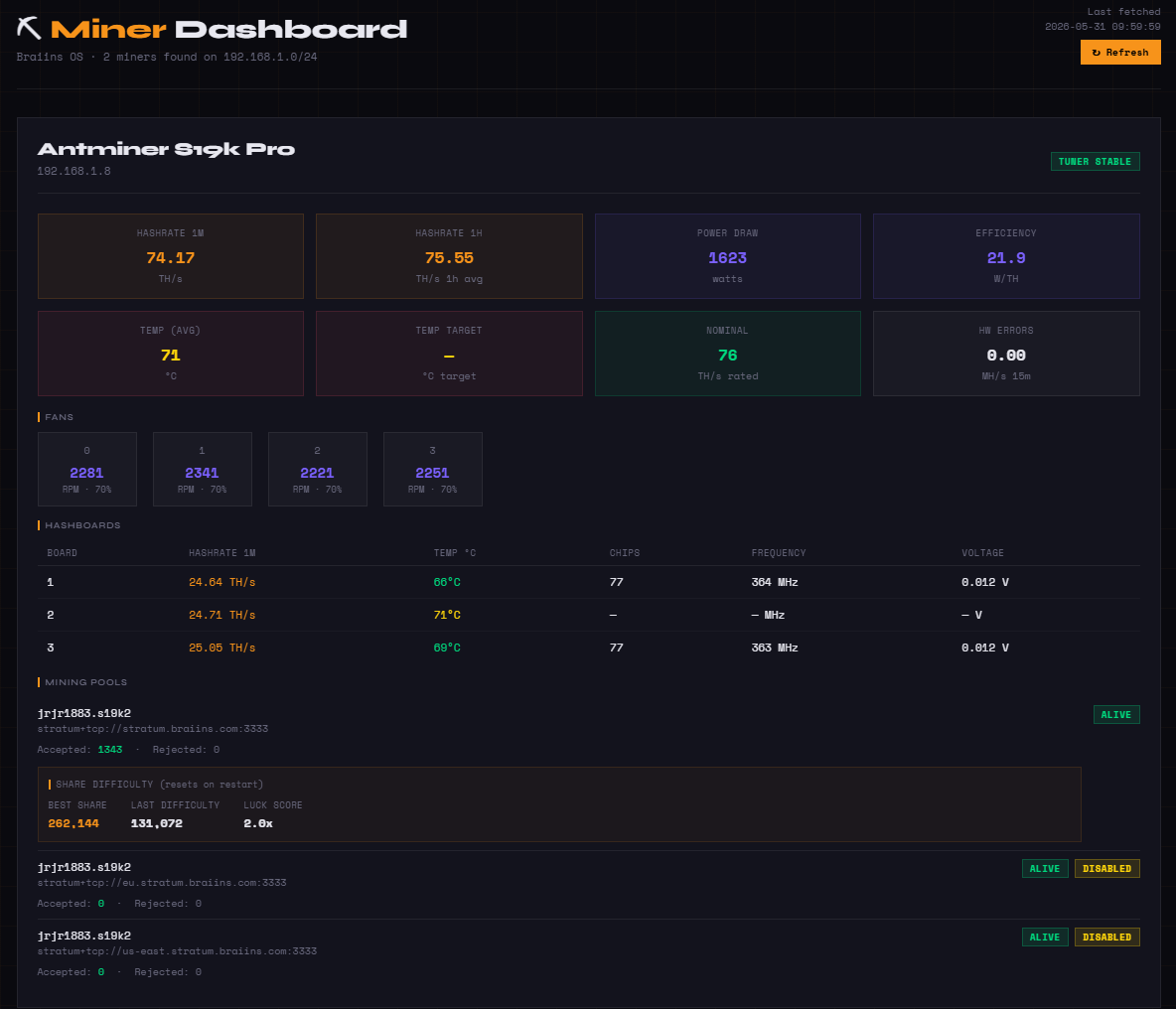Click the MINING POOLS section heading
The image size is (1176, 1009).
86,683
